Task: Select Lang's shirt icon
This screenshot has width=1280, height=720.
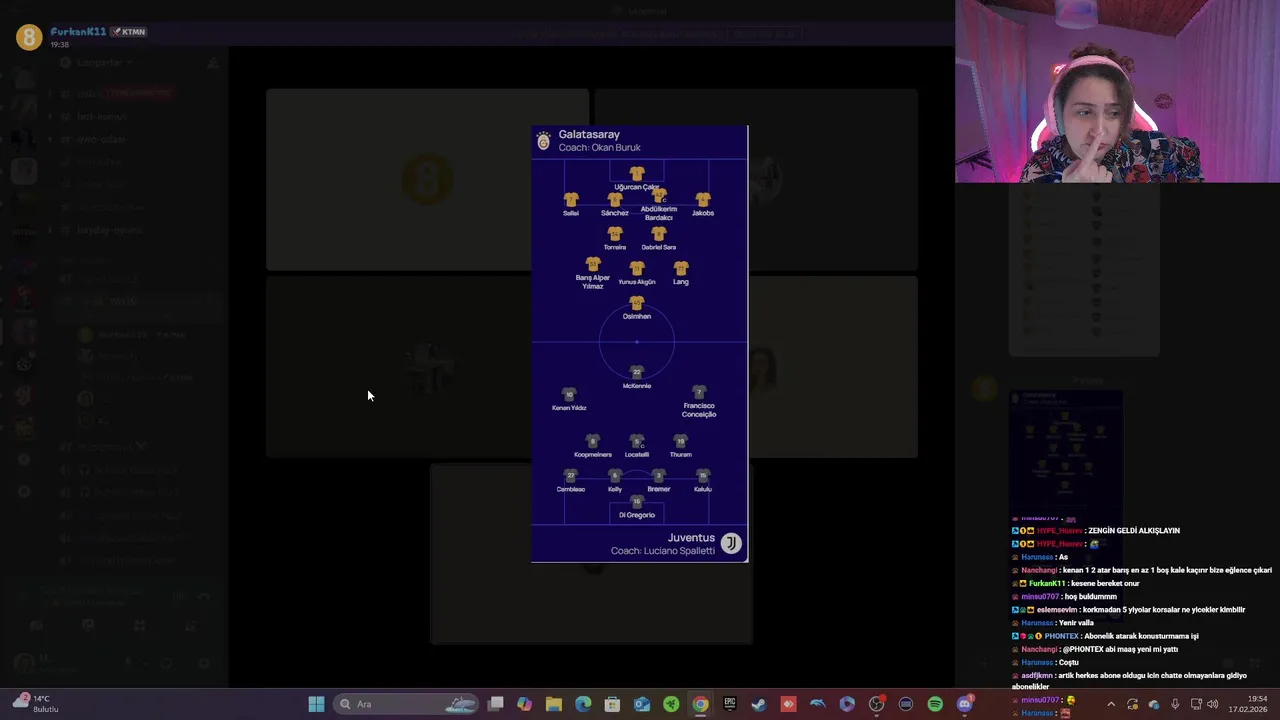Action: (x=681, y=268)
